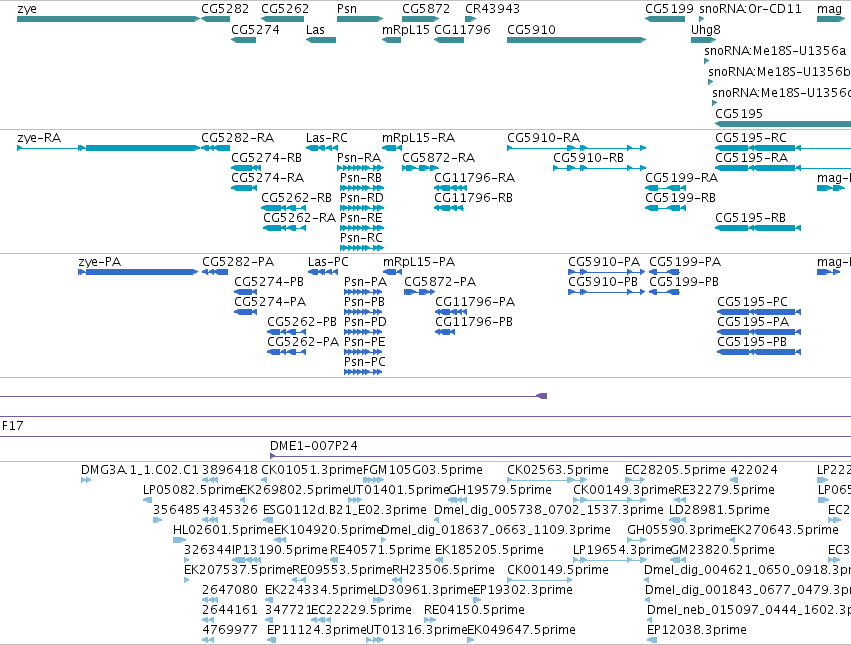
Task: Open the CG5262-RB transcript label
Action: pyautogui.click(x=296, y=198)
